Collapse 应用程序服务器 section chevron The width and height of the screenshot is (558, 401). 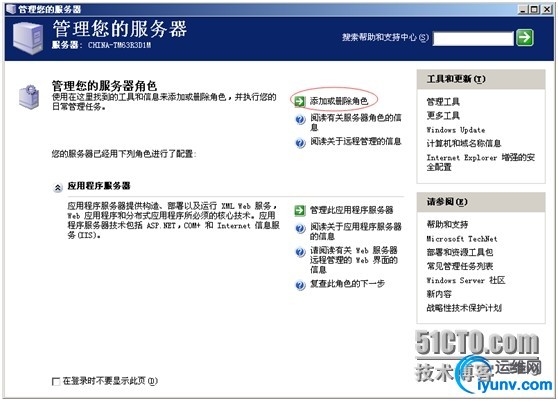click(57, 187)
